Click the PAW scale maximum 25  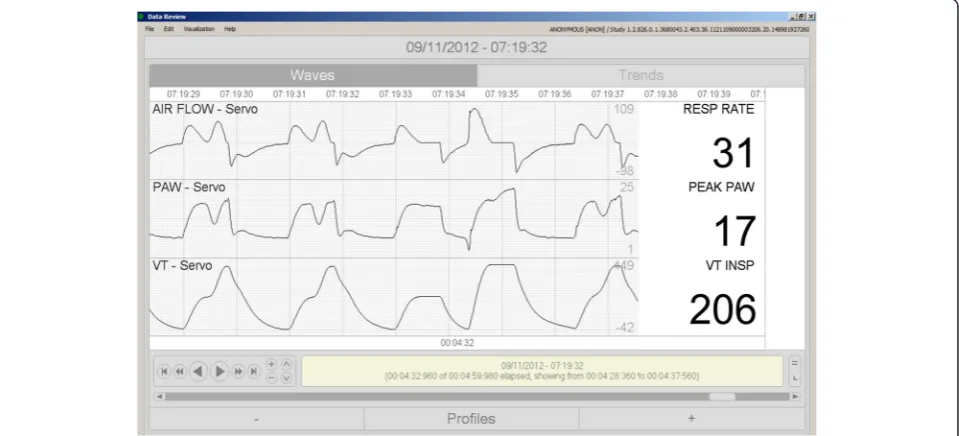(627, 187)
